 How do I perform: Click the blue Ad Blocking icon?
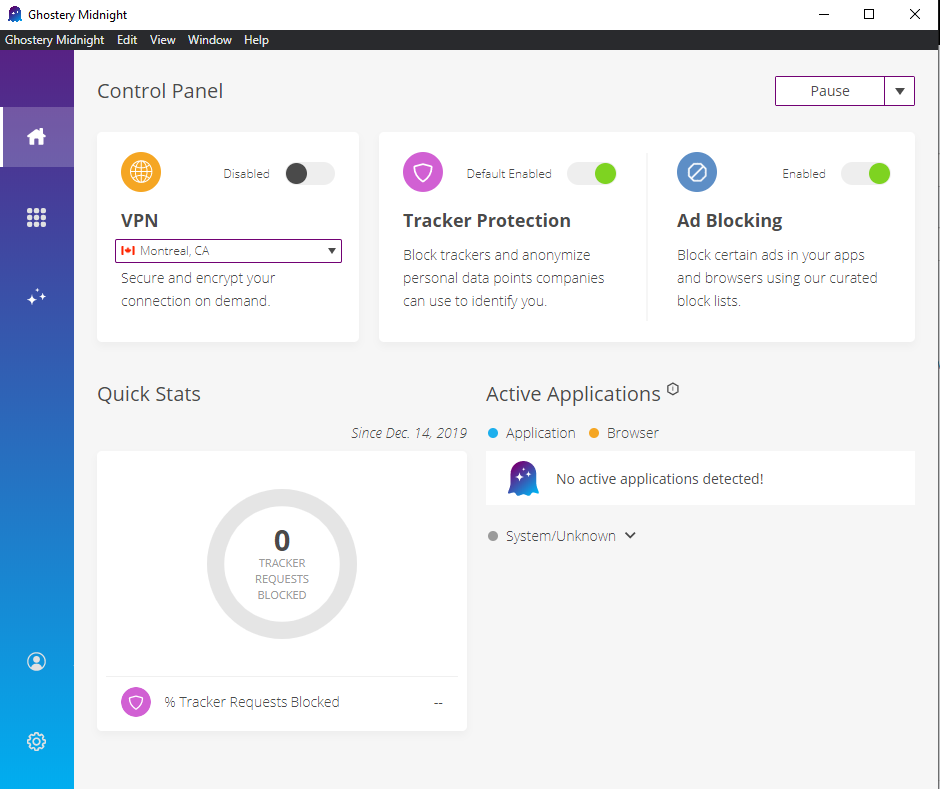pyautogui.click(x=697, y=172)
